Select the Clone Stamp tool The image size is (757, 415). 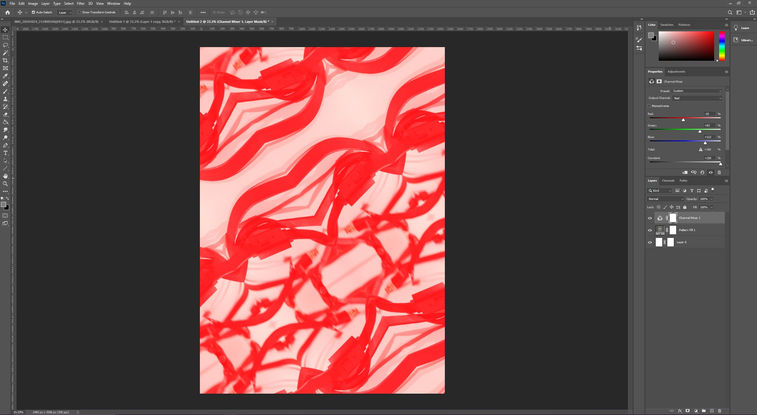(x=5, y=99)
